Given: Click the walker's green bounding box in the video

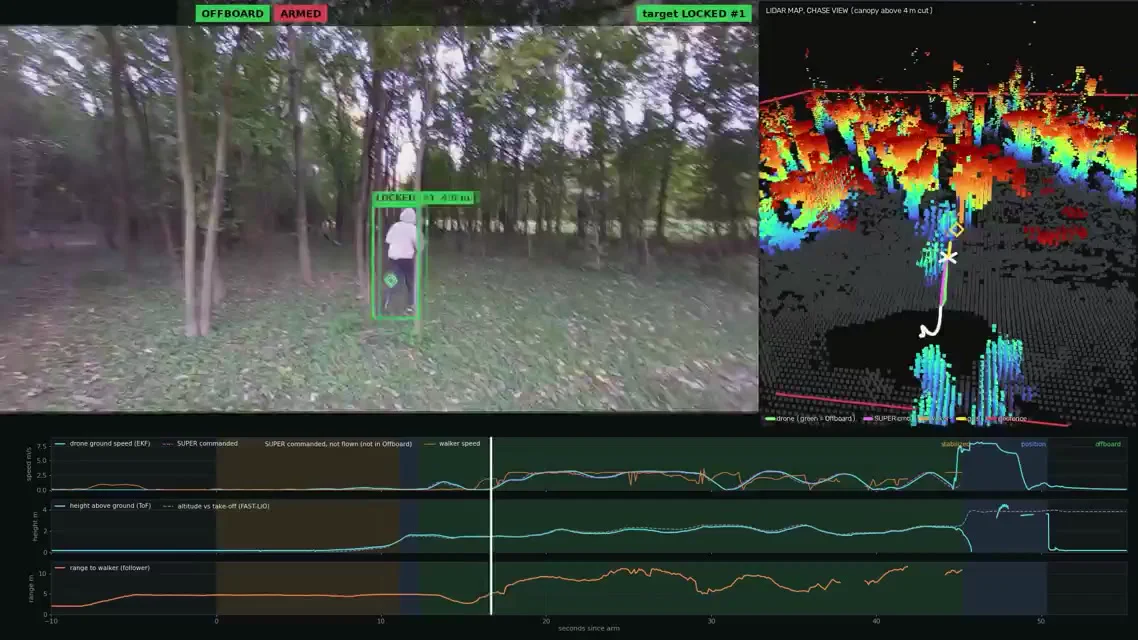Looking at the screenshot, I should 396,263.
